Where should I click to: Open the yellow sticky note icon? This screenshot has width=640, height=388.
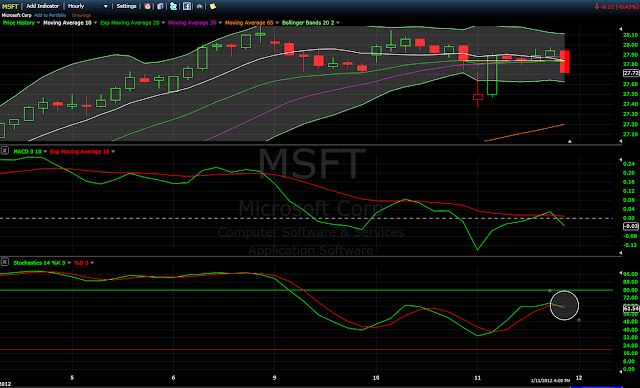pos(213,6)
